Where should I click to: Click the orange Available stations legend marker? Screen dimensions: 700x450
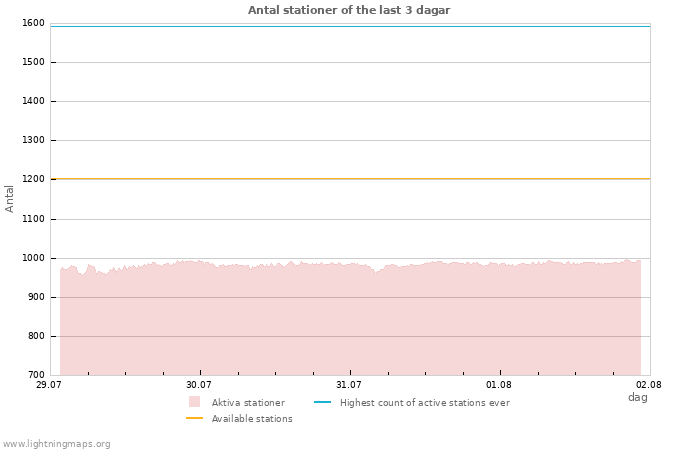194,418
